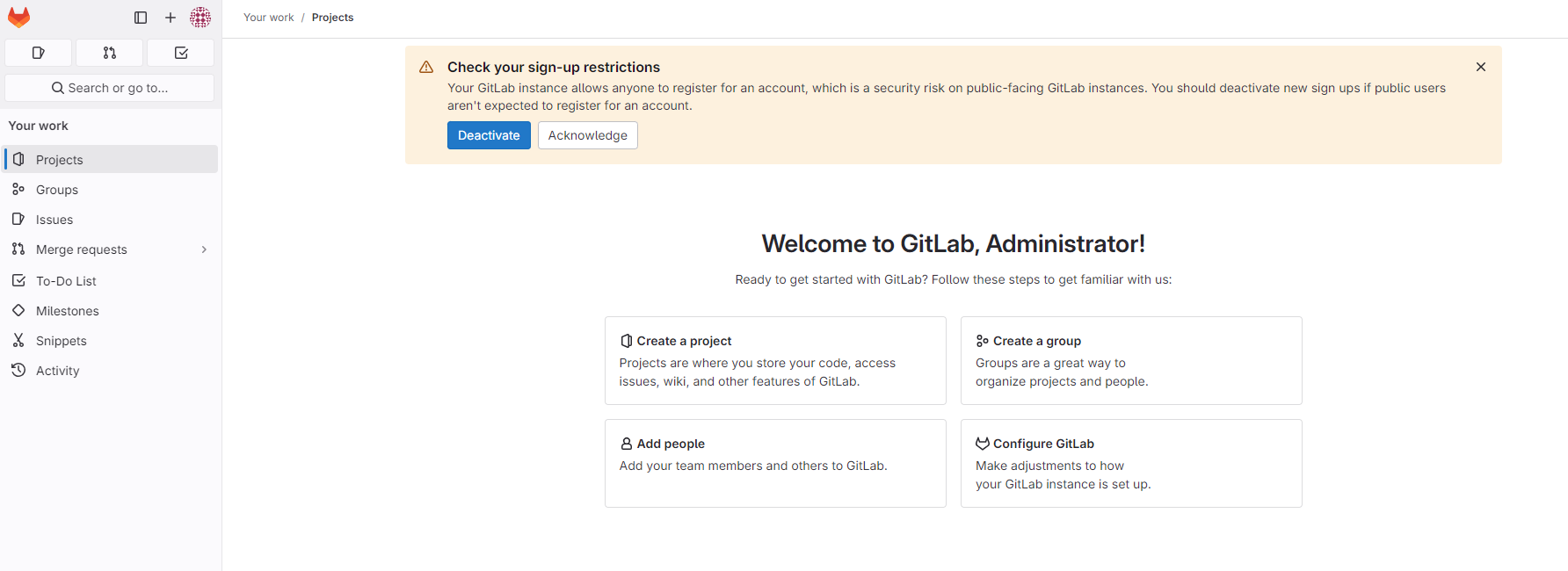The image size is (1568, 571).
Task: Click the Merge requests sidebar icon
Action: point(18,249)
